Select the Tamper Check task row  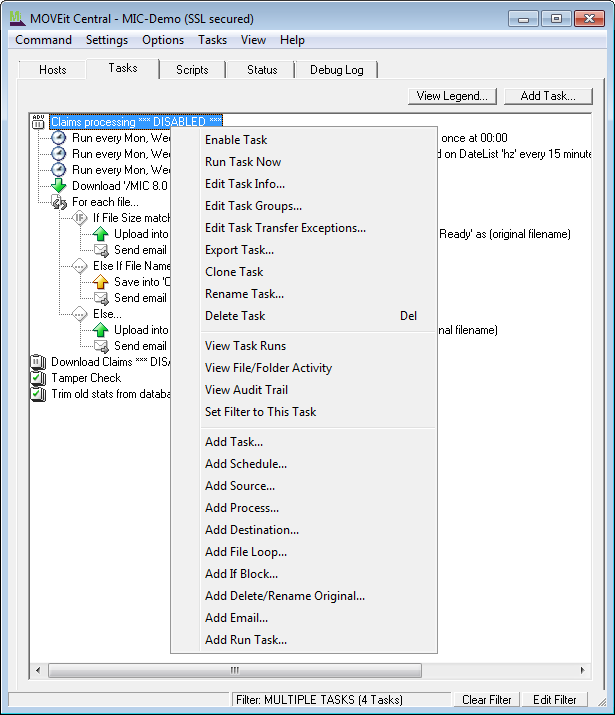pyautogui.click(x=86, y=378)
